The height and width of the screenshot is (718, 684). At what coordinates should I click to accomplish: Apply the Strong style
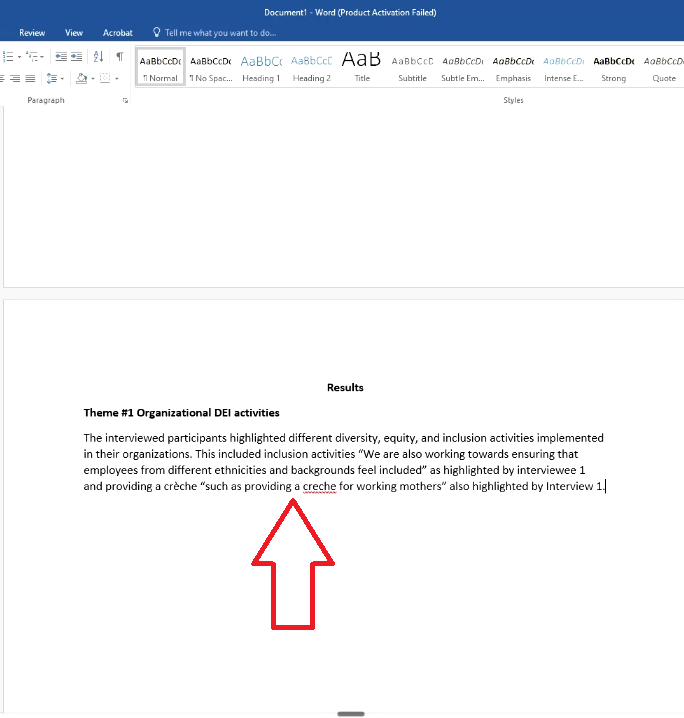pyautogui.click(x=613, y=67)
